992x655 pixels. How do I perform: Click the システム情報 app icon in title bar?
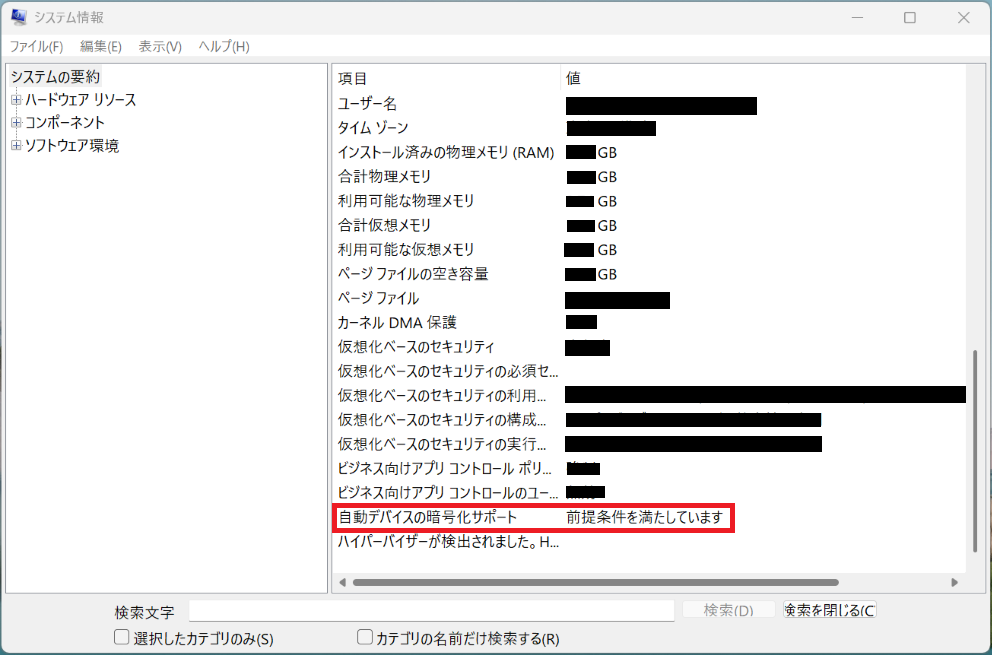[19, 17]
